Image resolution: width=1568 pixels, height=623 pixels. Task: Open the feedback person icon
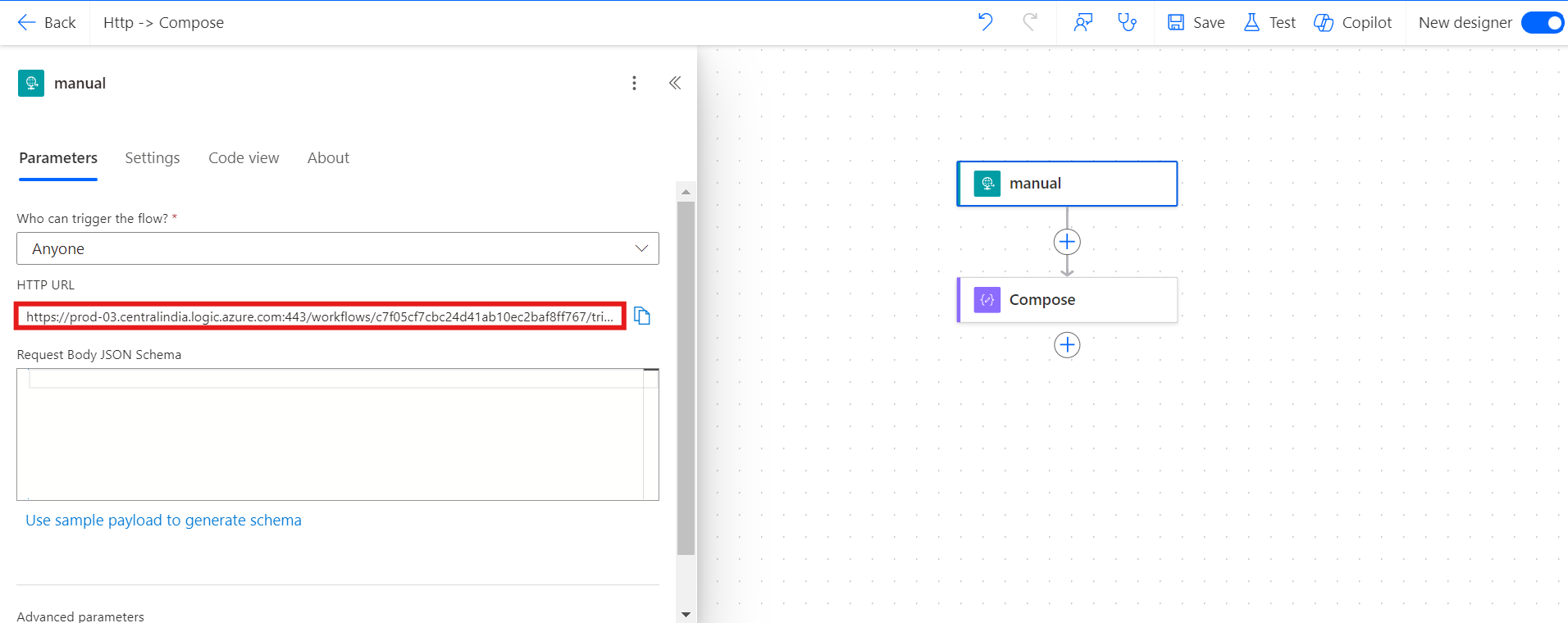[x=1083, y=22]
